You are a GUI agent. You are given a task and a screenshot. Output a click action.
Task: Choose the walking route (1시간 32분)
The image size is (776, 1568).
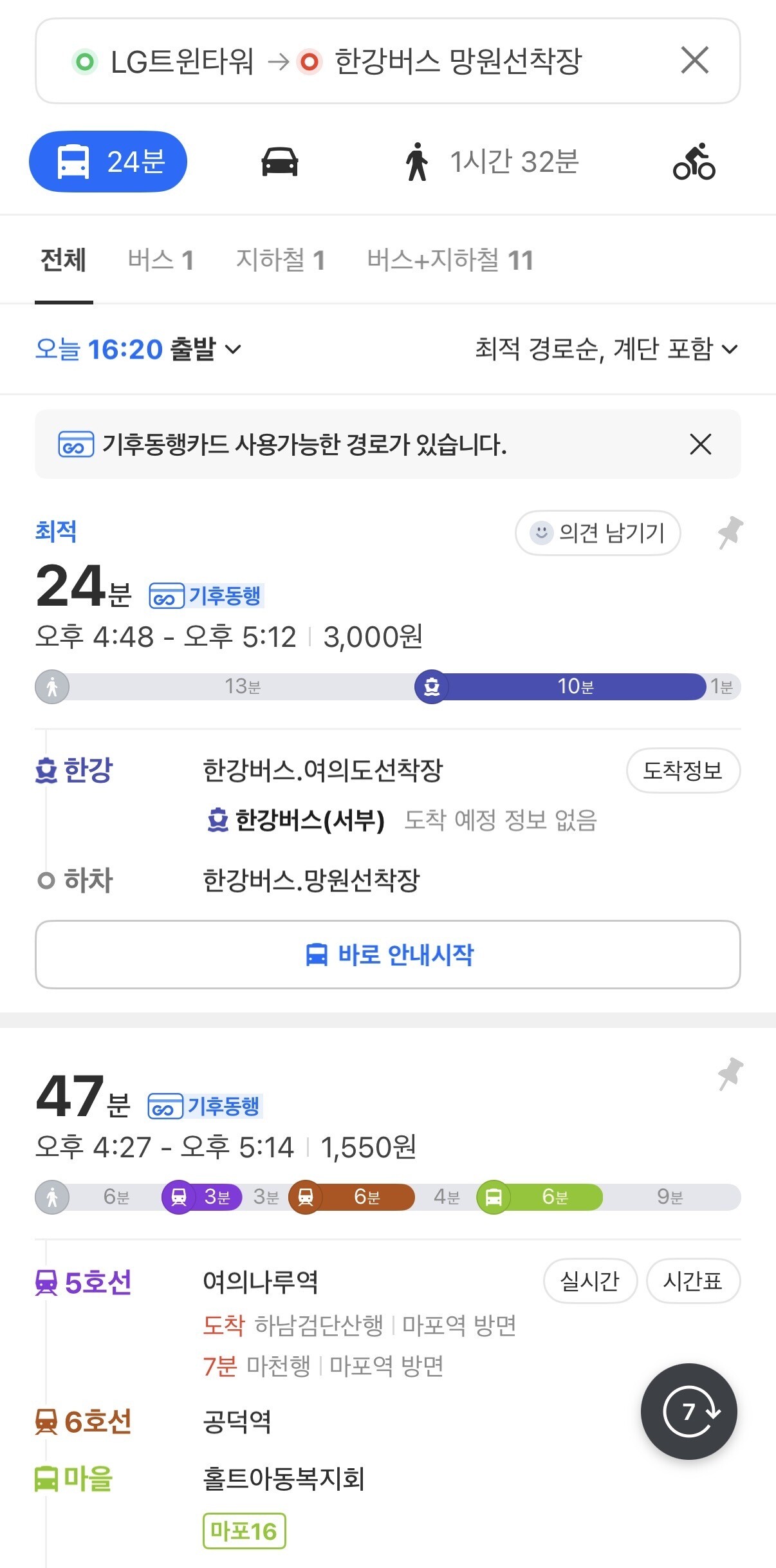[492, 162]
